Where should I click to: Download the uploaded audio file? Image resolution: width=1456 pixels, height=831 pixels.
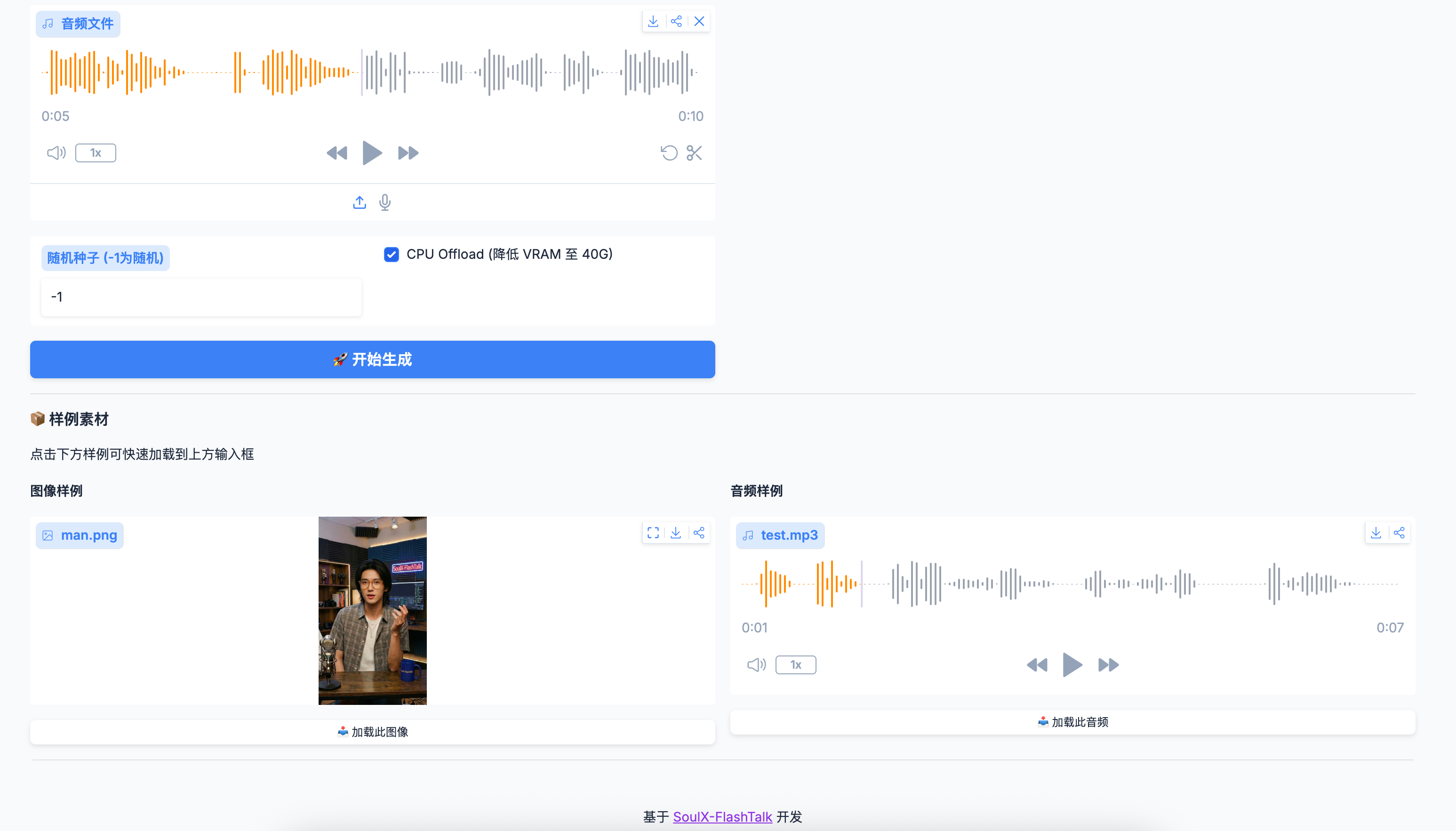[653, 22]
